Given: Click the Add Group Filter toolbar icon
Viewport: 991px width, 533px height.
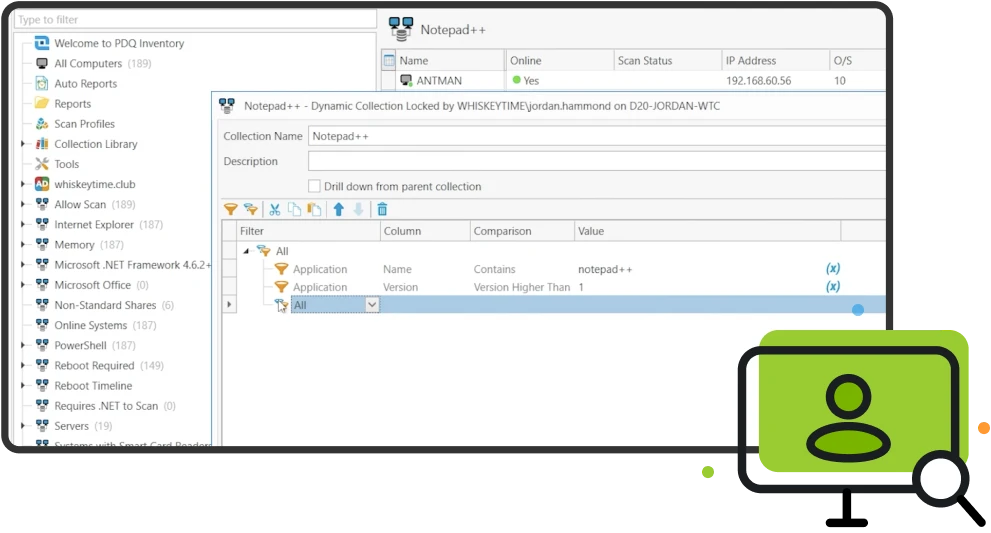Looking at the screenshot, I should 251,209.
